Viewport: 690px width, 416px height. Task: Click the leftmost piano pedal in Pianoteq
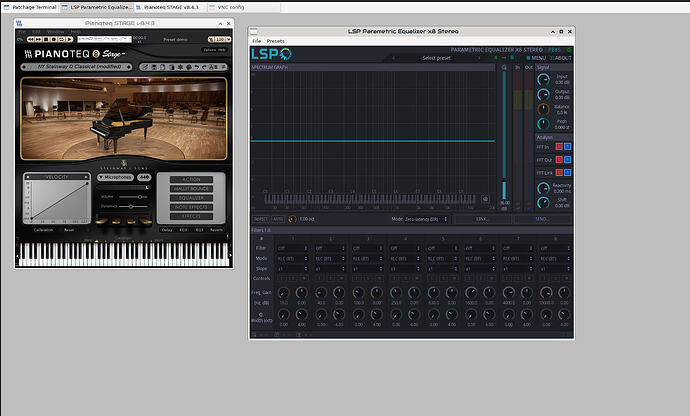[x=102, y=221]
